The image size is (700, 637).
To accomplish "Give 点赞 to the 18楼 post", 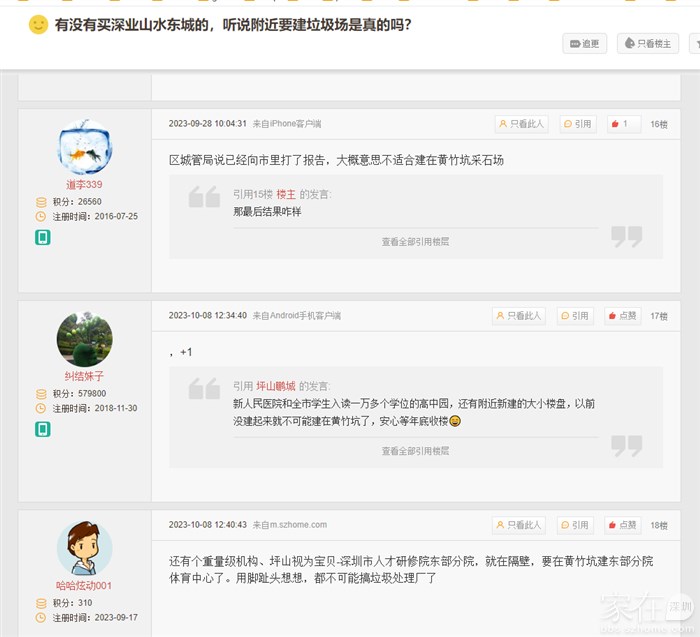I will click(x=623, y=525).
